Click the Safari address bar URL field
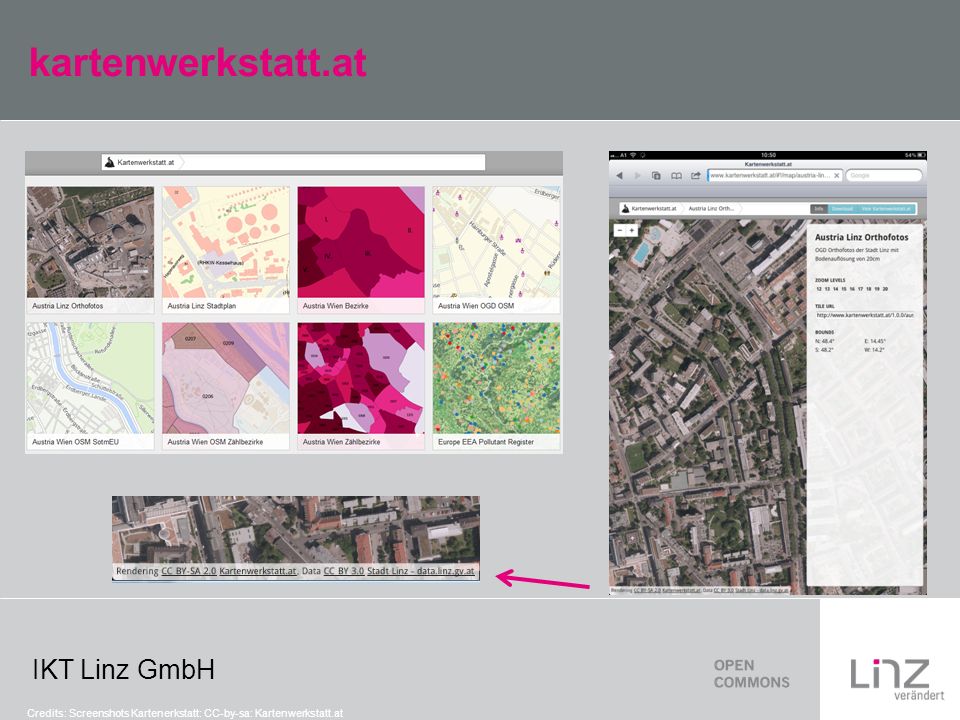The height and width of the screenshot is (720, 960). (x=775, y=176)
